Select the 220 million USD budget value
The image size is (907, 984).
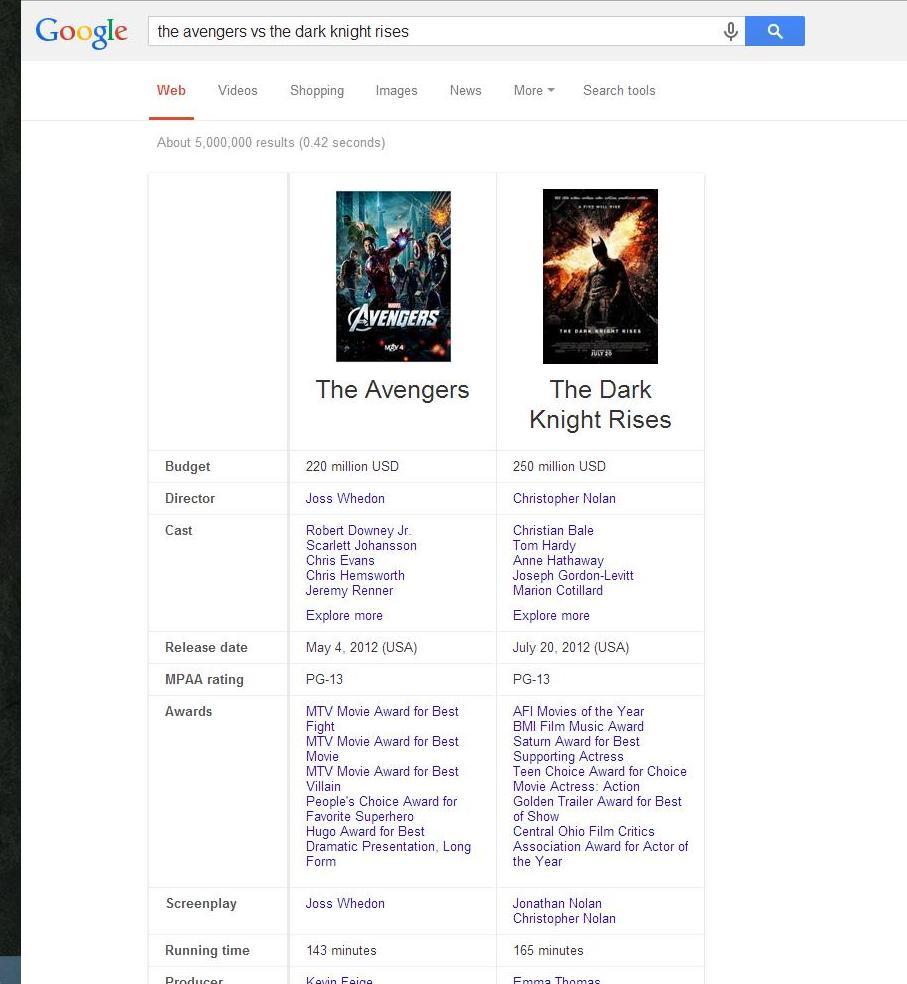pos(352,466)
